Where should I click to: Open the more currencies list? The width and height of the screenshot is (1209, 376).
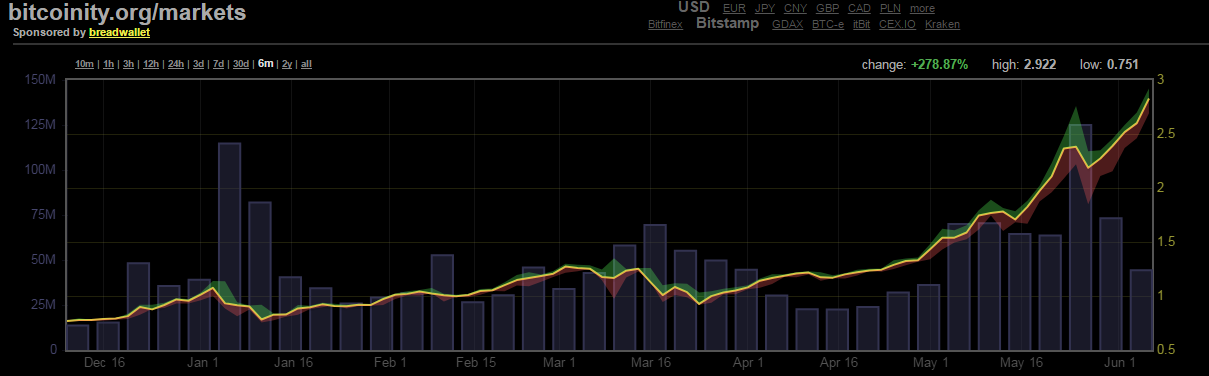click(922, 8)
